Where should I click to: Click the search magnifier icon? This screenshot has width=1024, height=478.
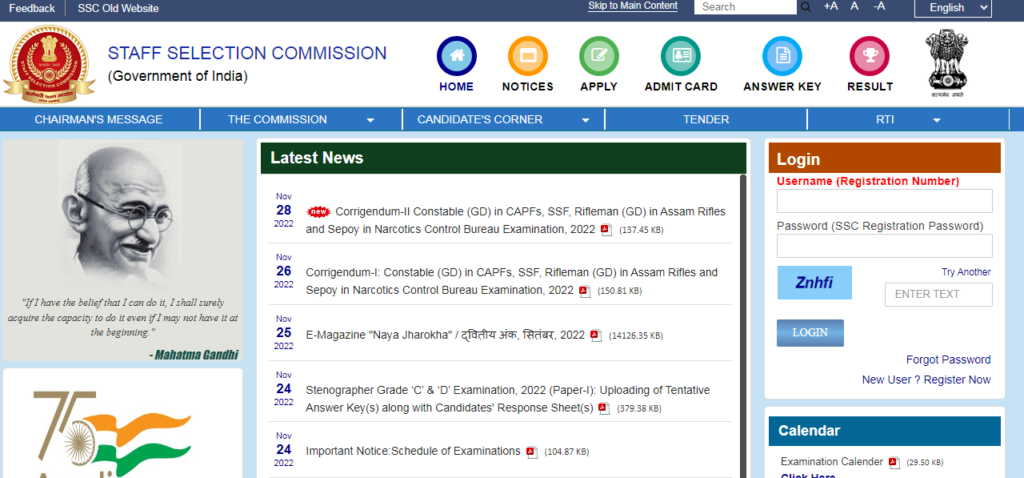(806, 7)
